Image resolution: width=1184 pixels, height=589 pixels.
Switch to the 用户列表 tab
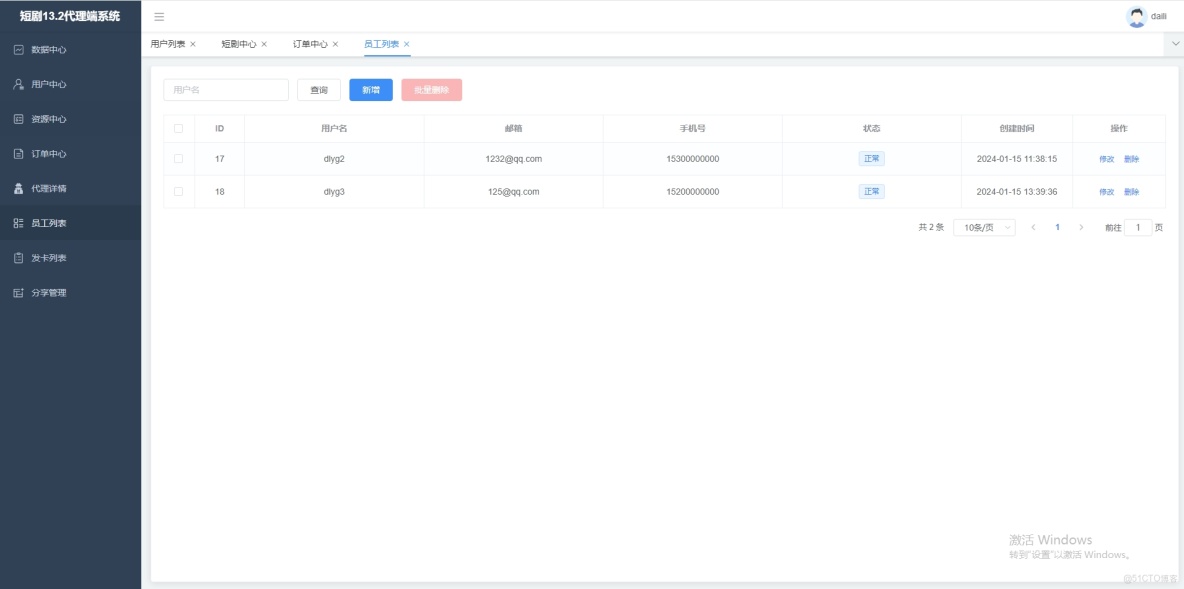pos(172,43)
